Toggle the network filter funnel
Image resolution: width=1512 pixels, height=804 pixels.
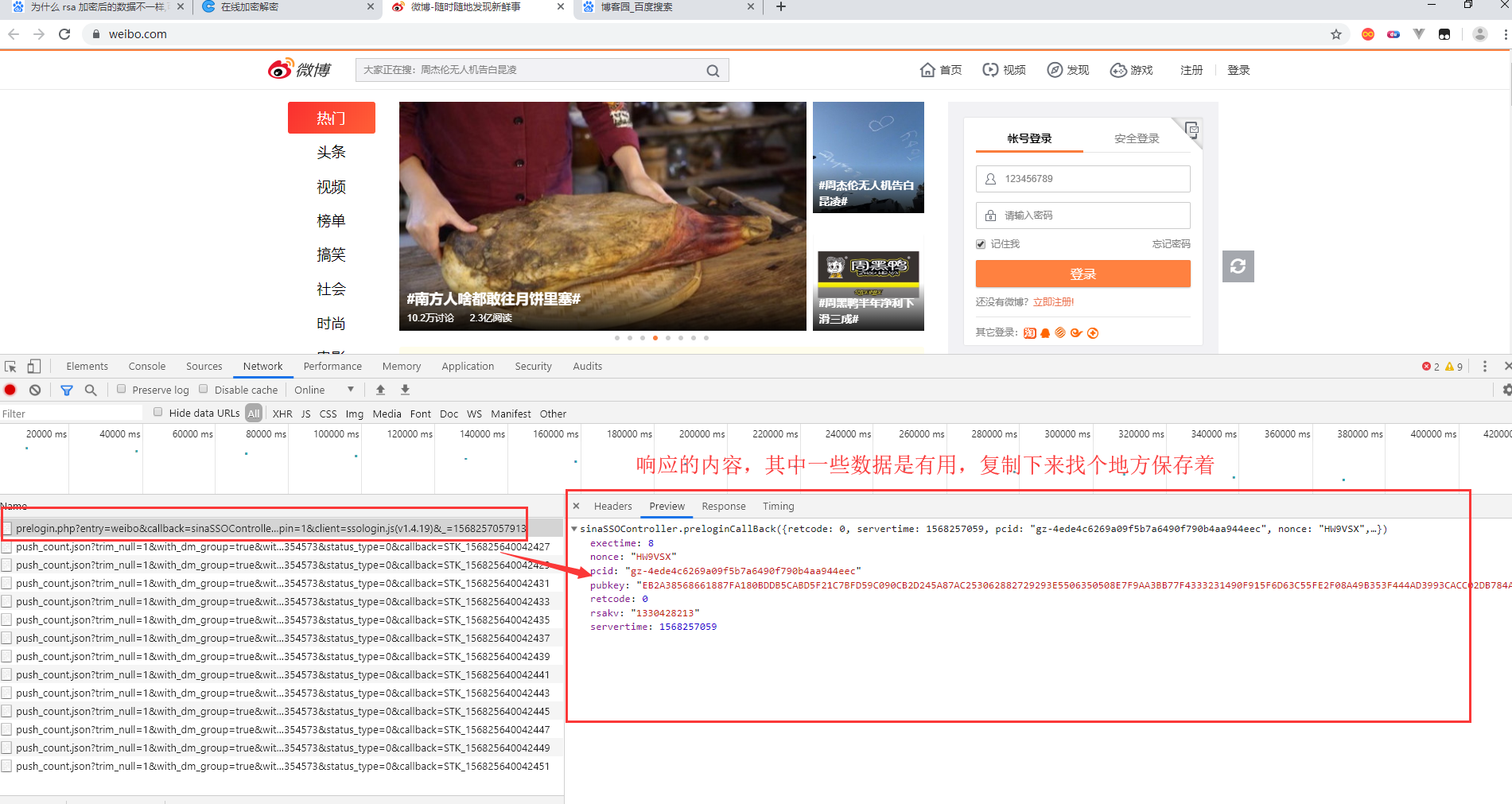67,390
